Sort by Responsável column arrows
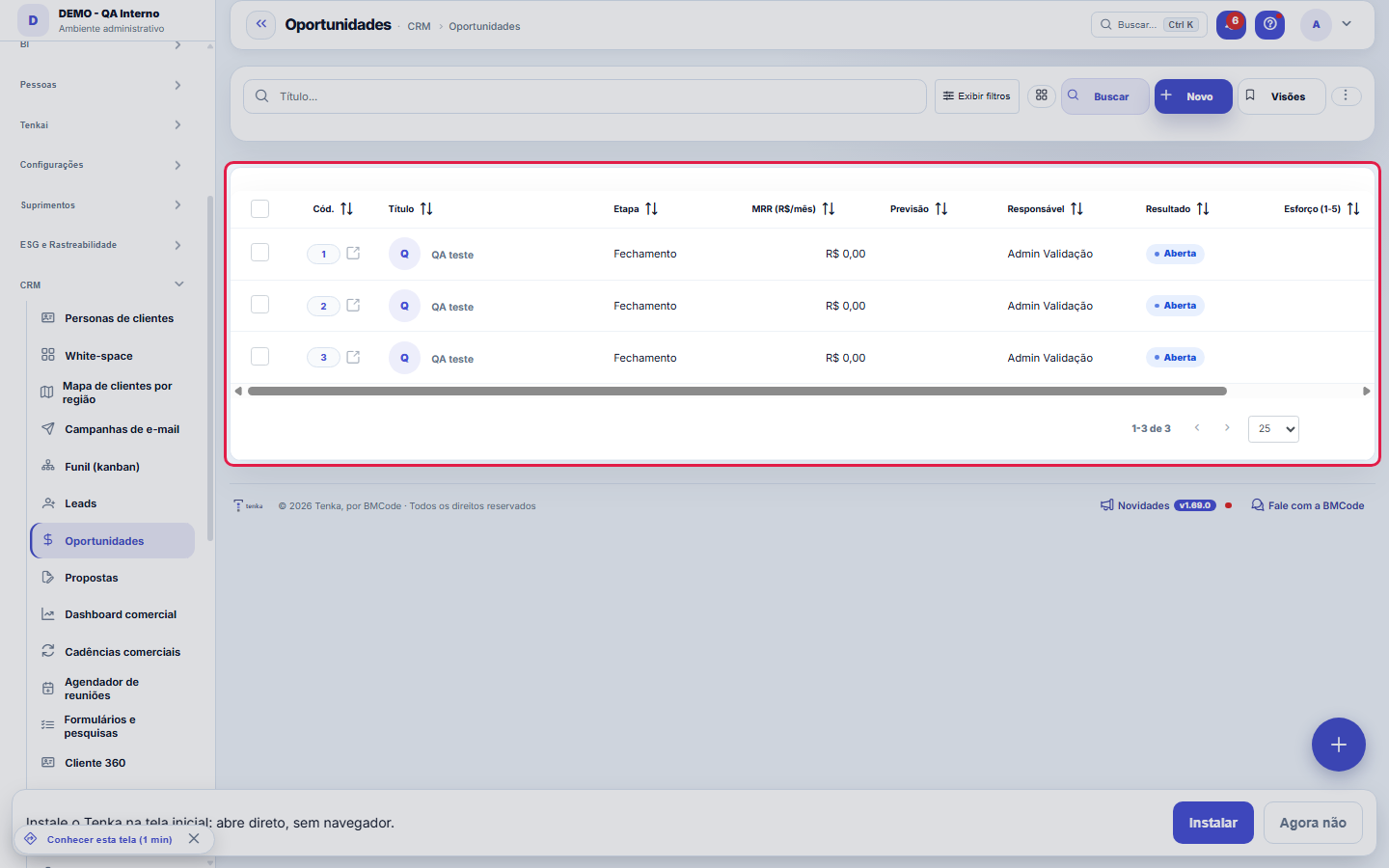 1076,208
